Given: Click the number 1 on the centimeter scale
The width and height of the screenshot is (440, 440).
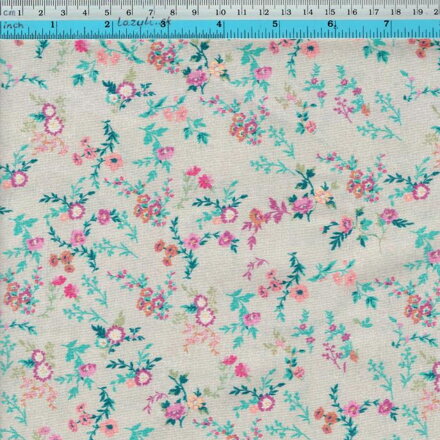Looking at the screenshot, I should pos(19,13).
